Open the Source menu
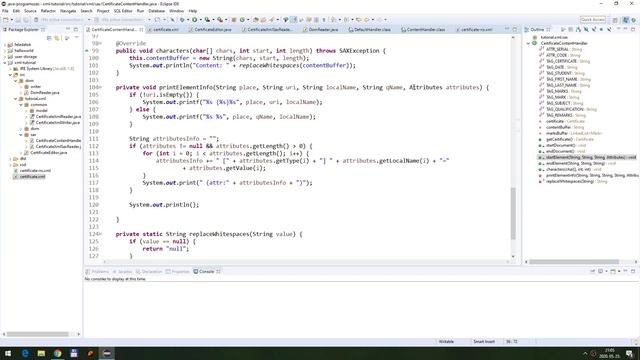Screen dimensions: 640x360 [30, 11]
